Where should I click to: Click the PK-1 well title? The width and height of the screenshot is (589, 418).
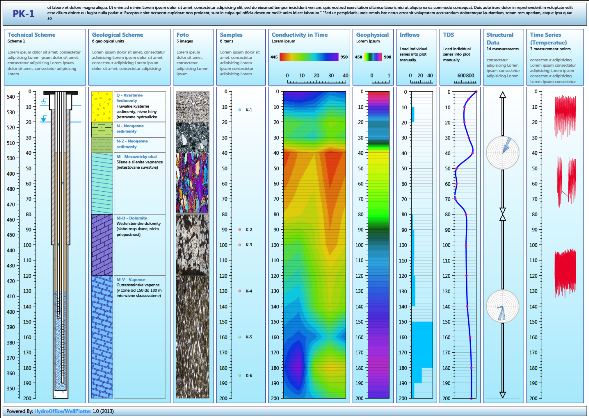[23, 14]
